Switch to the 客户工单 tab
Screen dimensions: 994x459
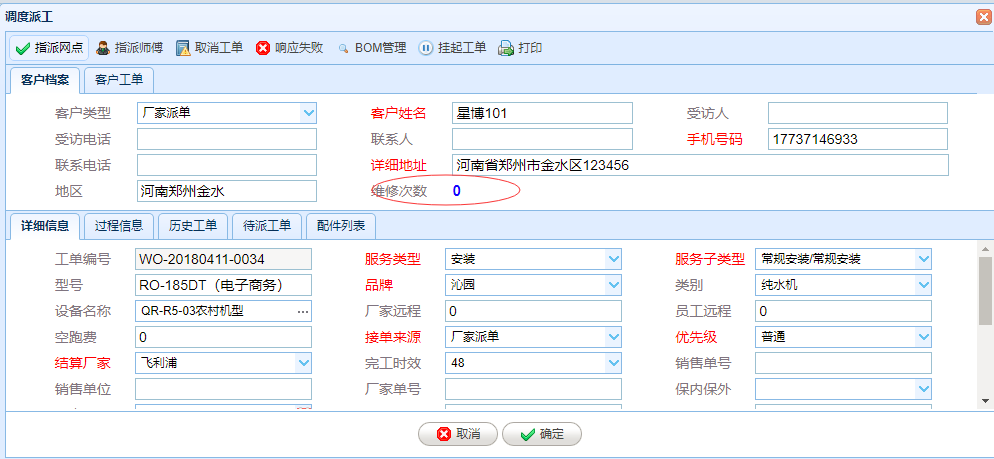[x=119, y=79]
